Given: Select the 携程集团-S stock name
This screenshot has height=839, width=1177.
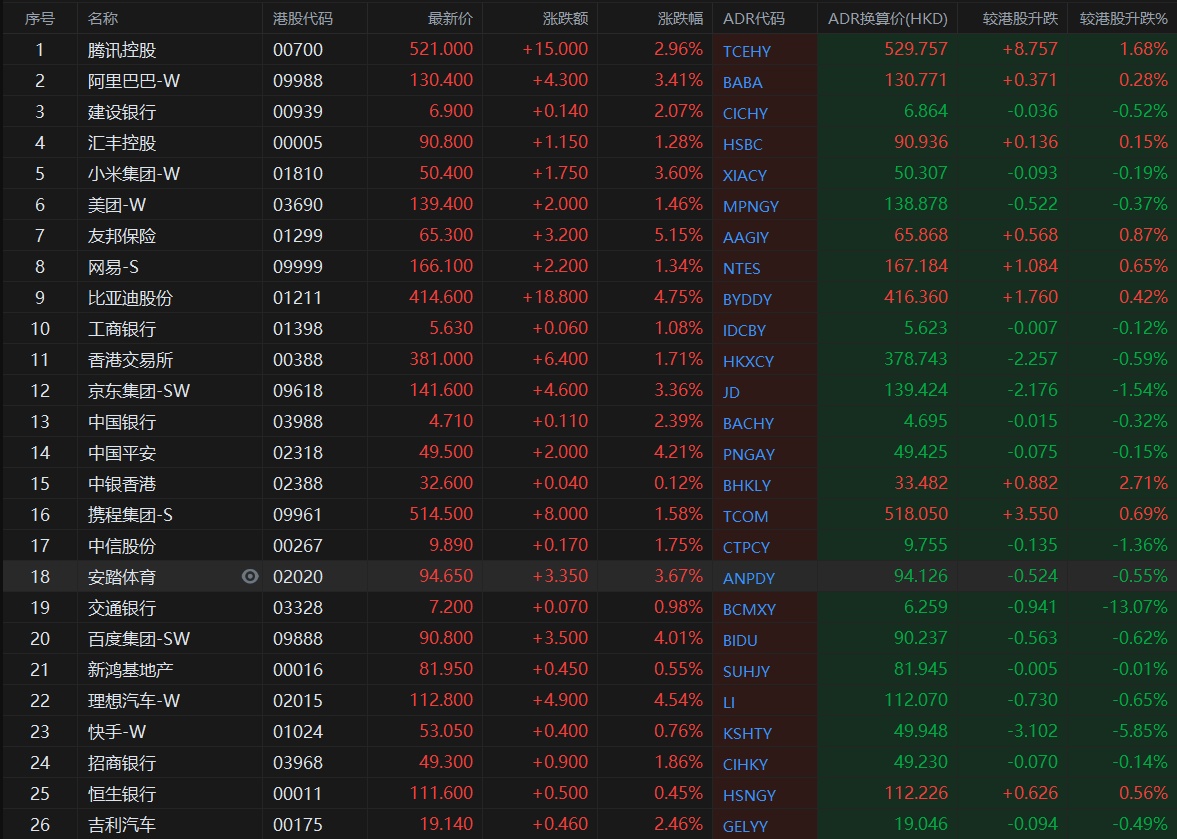Looking at the screenshot, I should [130, 515].
